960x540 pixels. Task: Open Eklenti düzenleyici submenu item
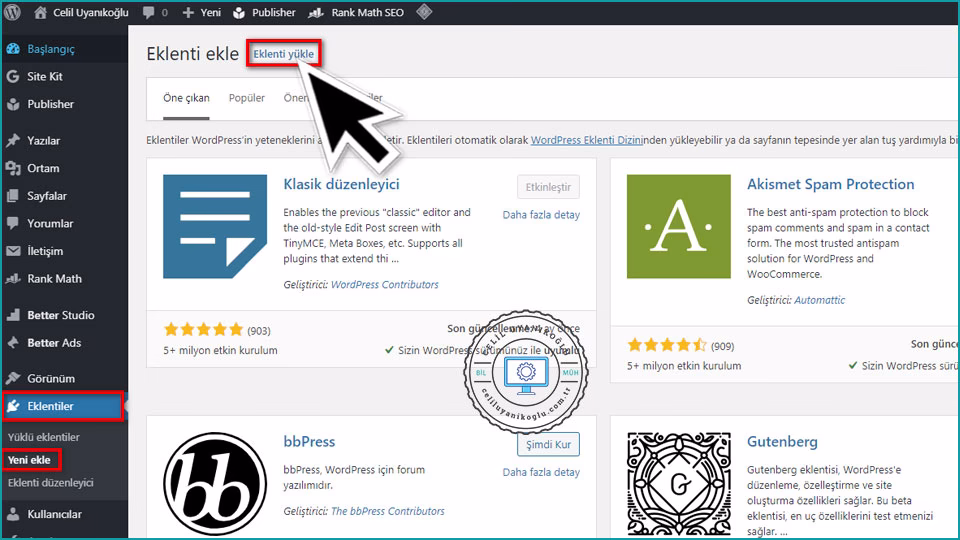[x=51, y=482]
